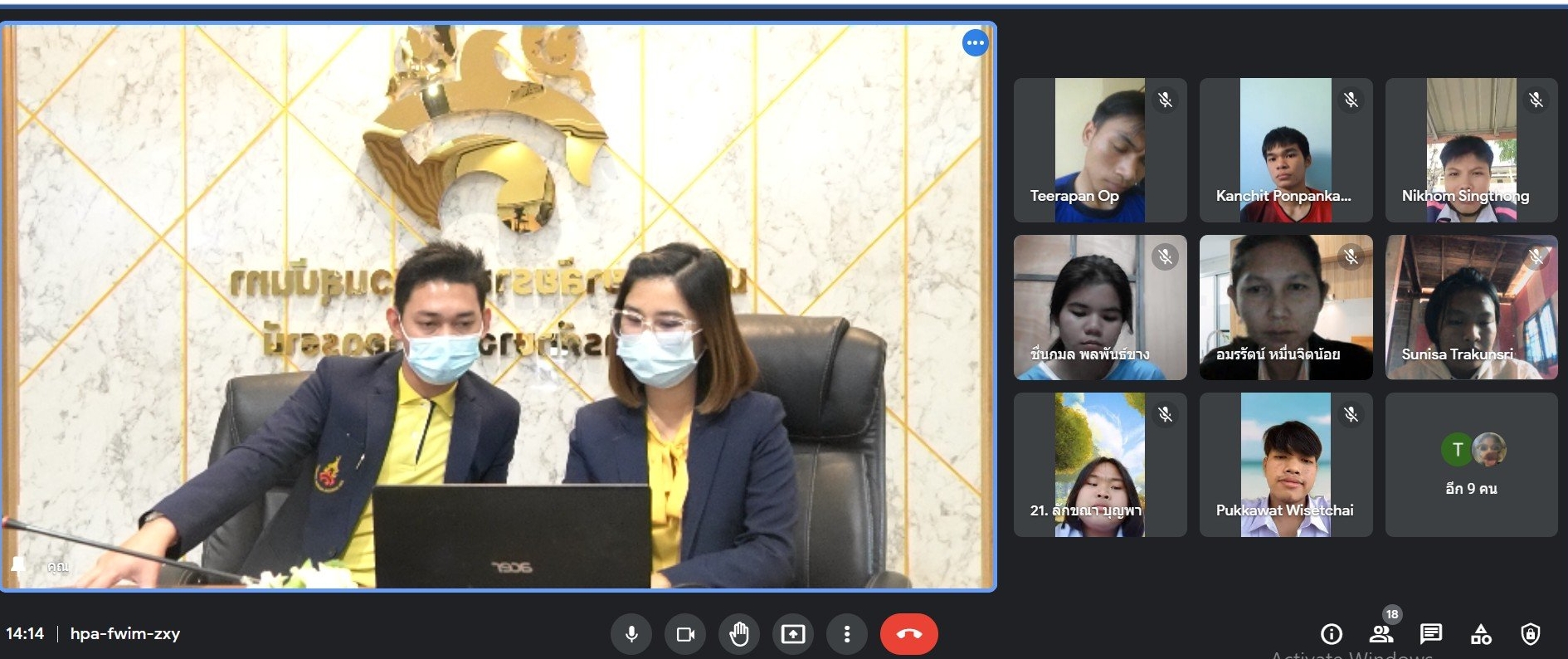Open the blue options button on main video
This screenshot has width=1568, height=659.
(975, 42)
